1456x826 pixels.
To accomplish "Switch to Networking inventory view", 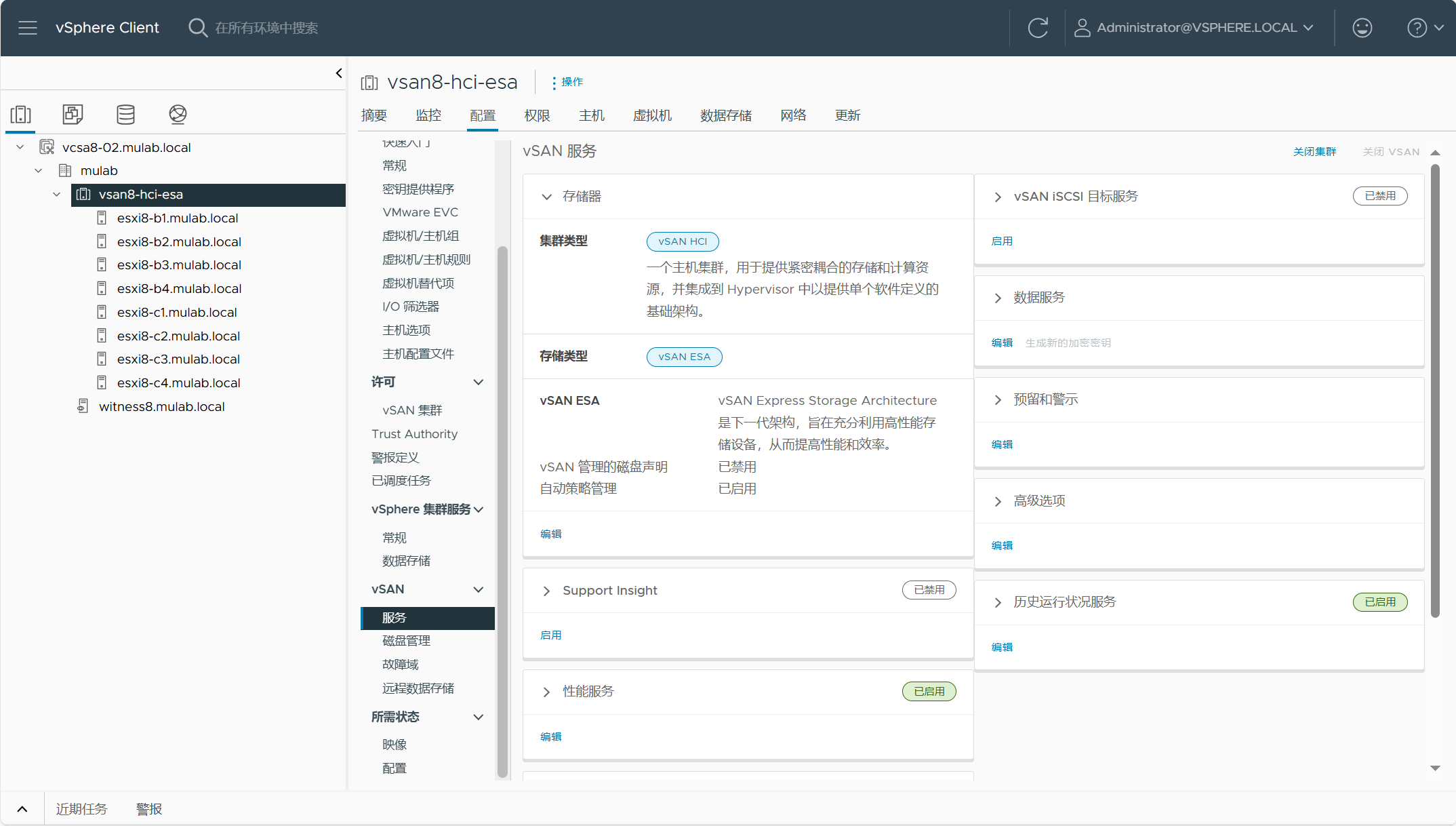I will [x=178, y=114].
